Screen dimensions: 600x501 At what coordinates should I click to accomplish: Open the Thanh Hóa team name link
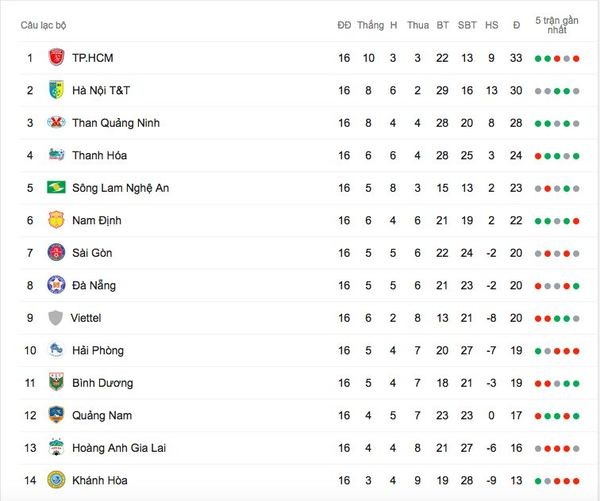(99, 155)
